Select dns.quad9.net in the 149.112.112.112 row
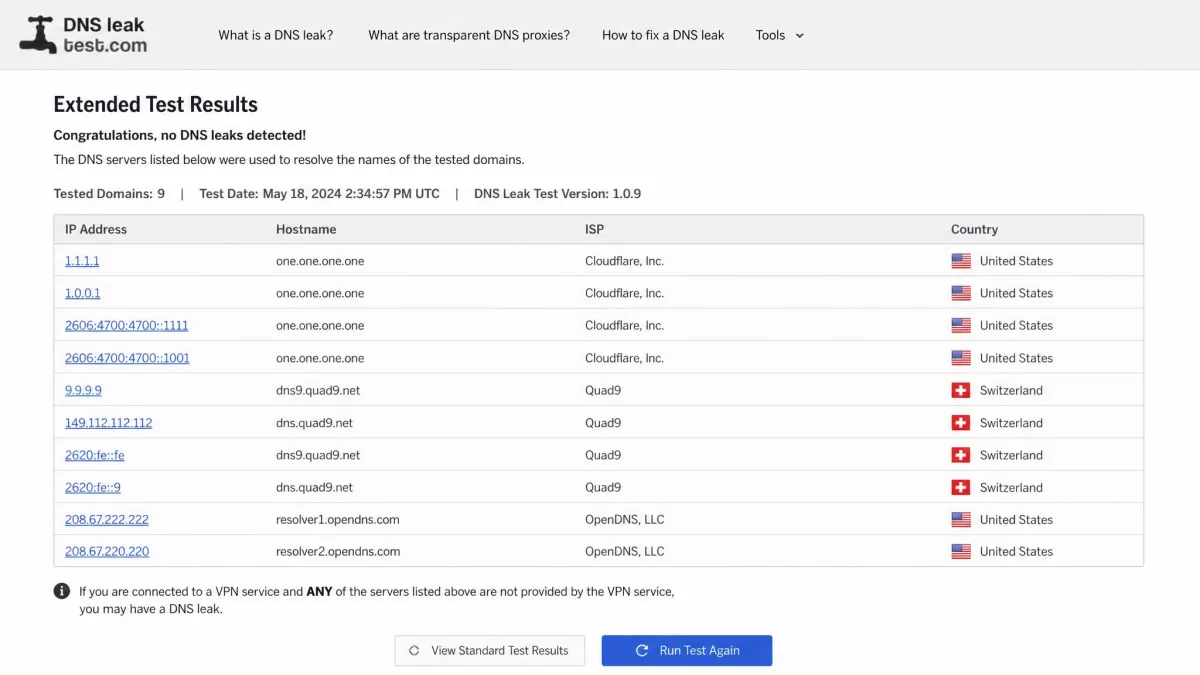The height and width of the screenshot is (675, 1200). (x=314, y=423)
